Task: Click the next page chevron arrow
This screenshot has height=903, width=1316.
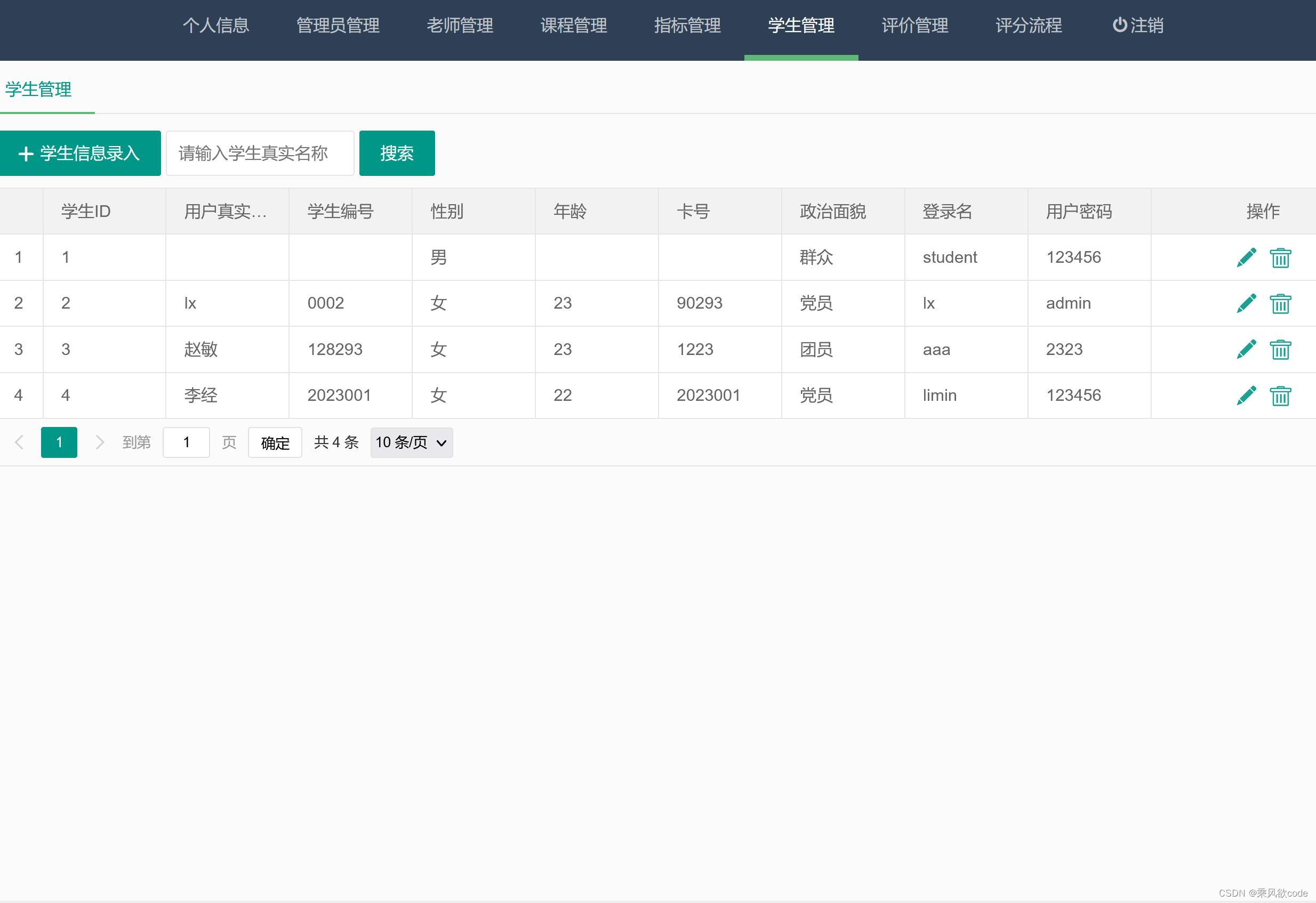Action: pyautogui.click(x=100, y=442)
